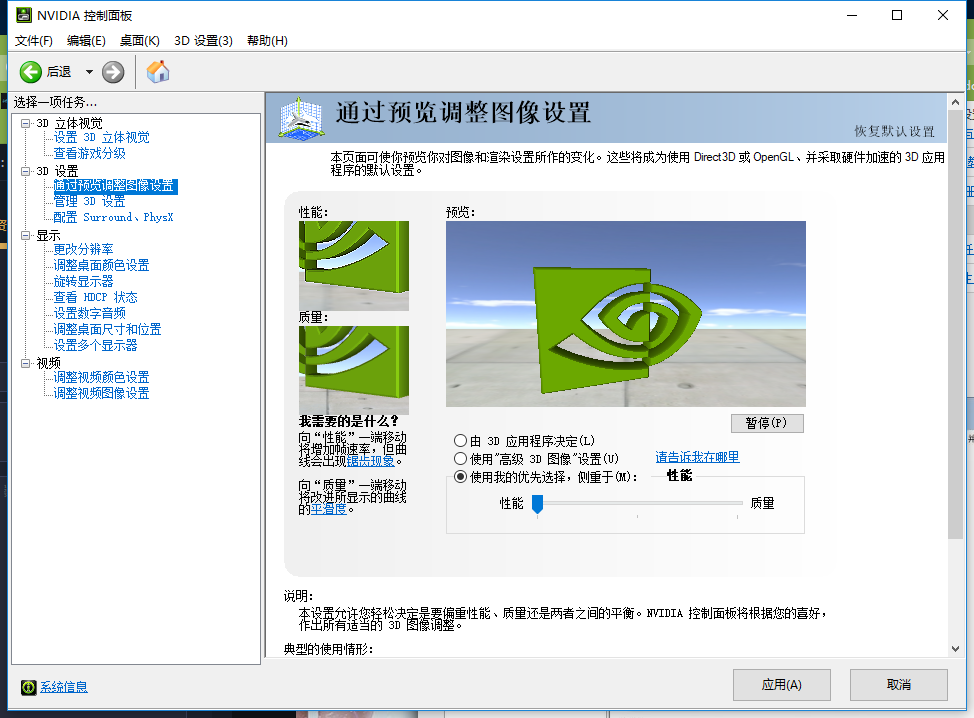This screenshot has width=974, height=718.
Task: Select 使用我的优先选择 radio option
Action: point(460,477)
